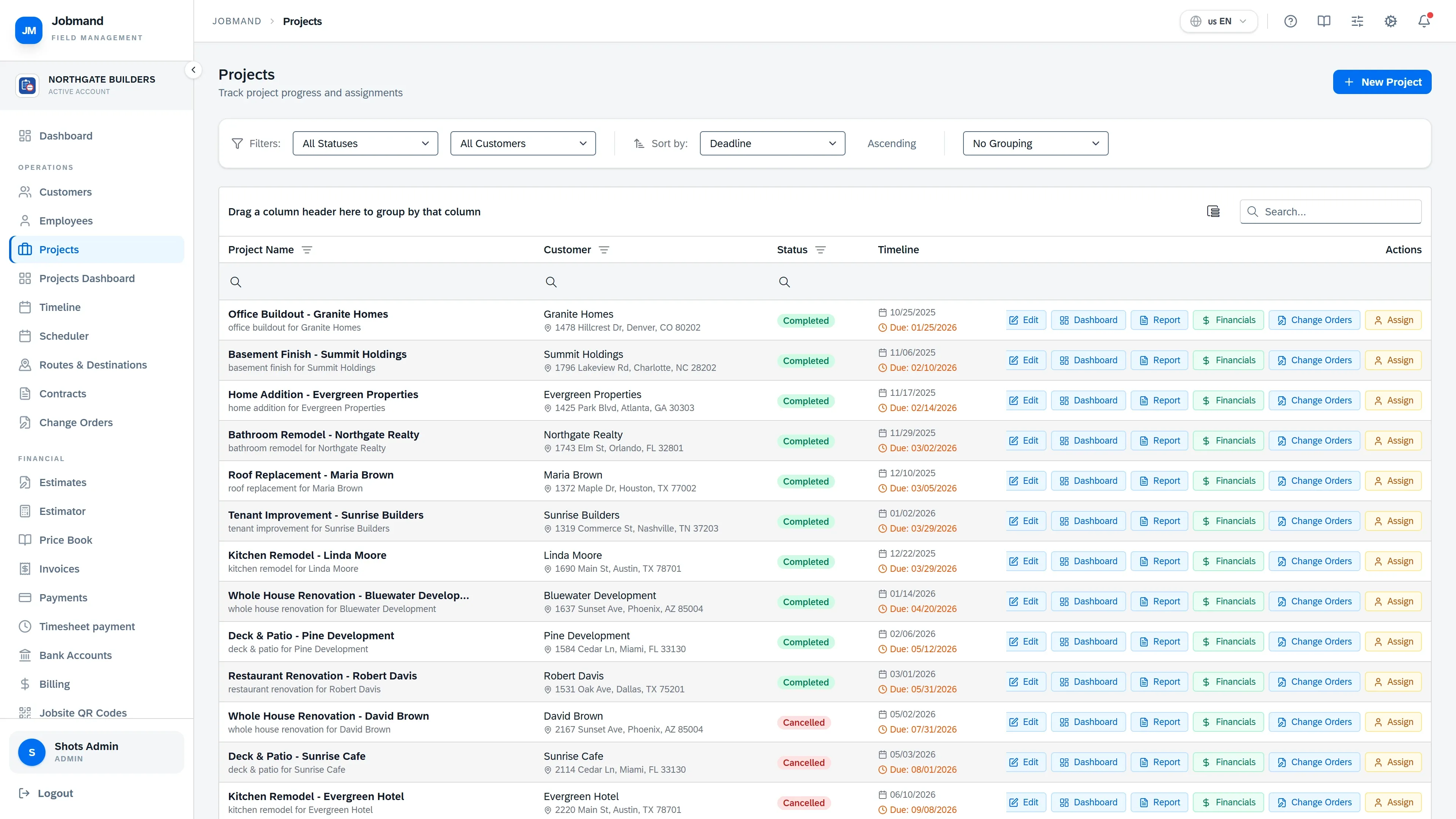Viewport: 1456px width, 819px height.
Task: Open the All Statuses filter dropdown
Action: click(x=365, y=144)
